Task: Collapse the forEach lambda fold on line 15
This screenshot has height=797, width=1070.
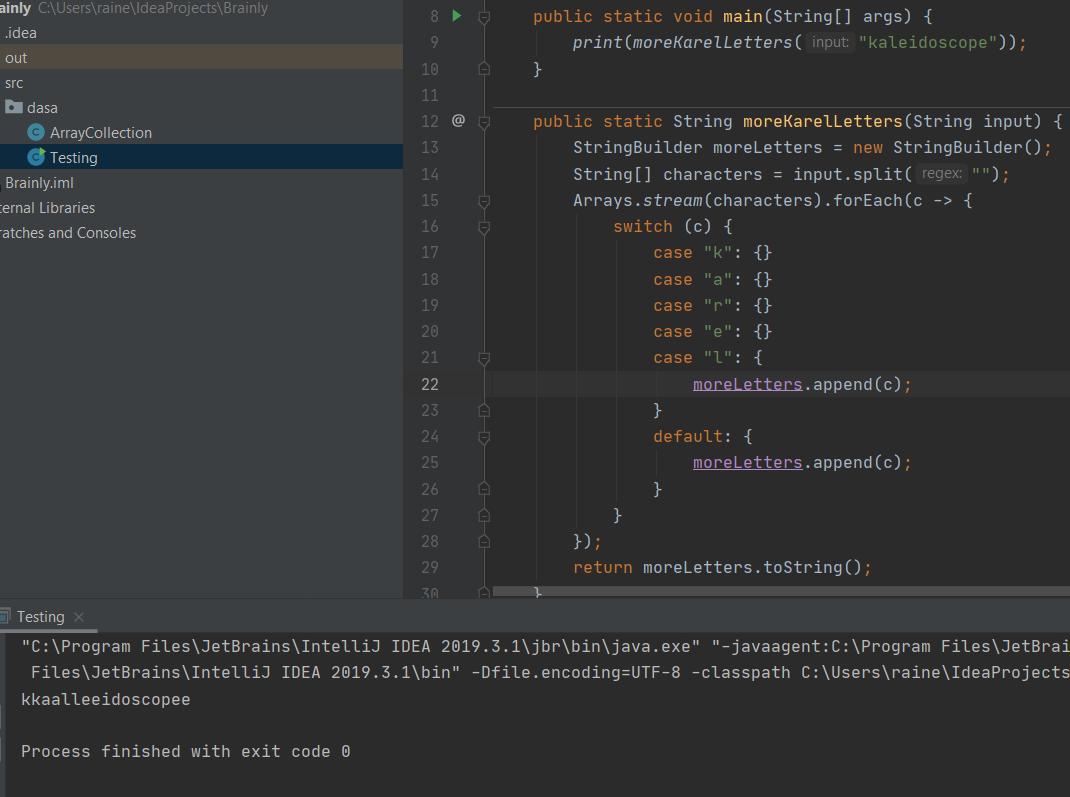Action: pos(484,200)
